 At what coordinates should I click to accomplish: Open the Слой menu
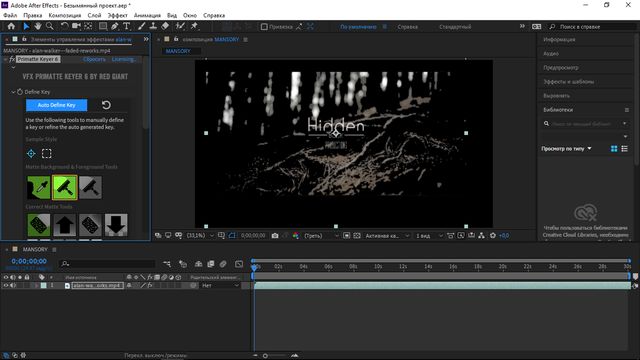pos(94,15)
